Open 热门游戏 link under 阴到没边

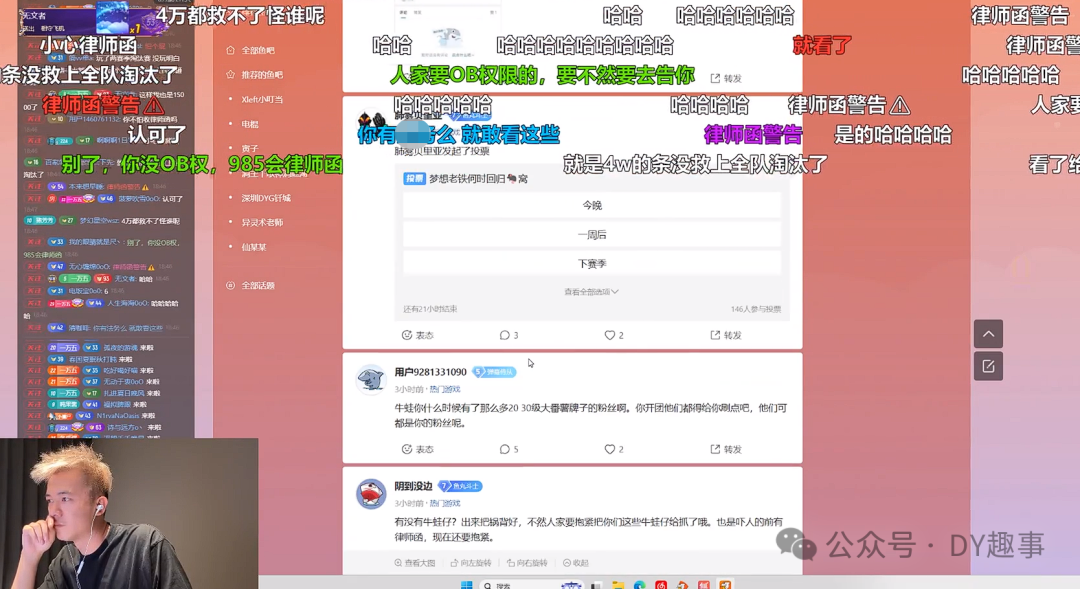(x=445, y=504)
